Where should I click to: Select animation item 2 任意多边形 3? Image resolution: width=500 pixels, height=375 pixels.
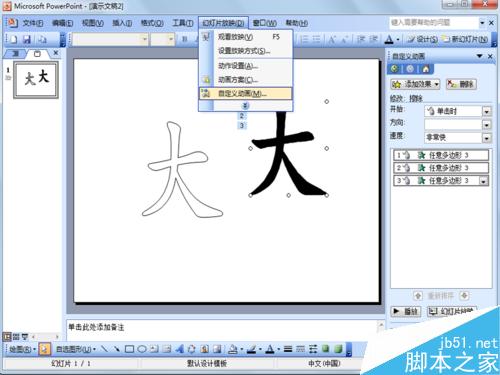(x=441, y=168)
